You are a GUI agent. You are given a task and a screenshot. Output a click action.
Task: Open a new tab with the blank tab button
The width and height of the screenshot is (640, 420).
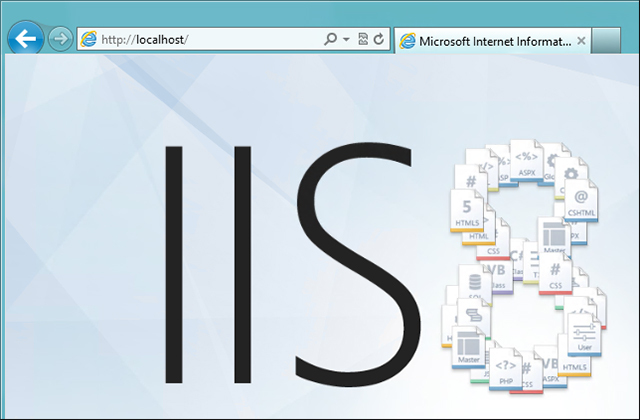pyautogui.click(x=606, y=40)
